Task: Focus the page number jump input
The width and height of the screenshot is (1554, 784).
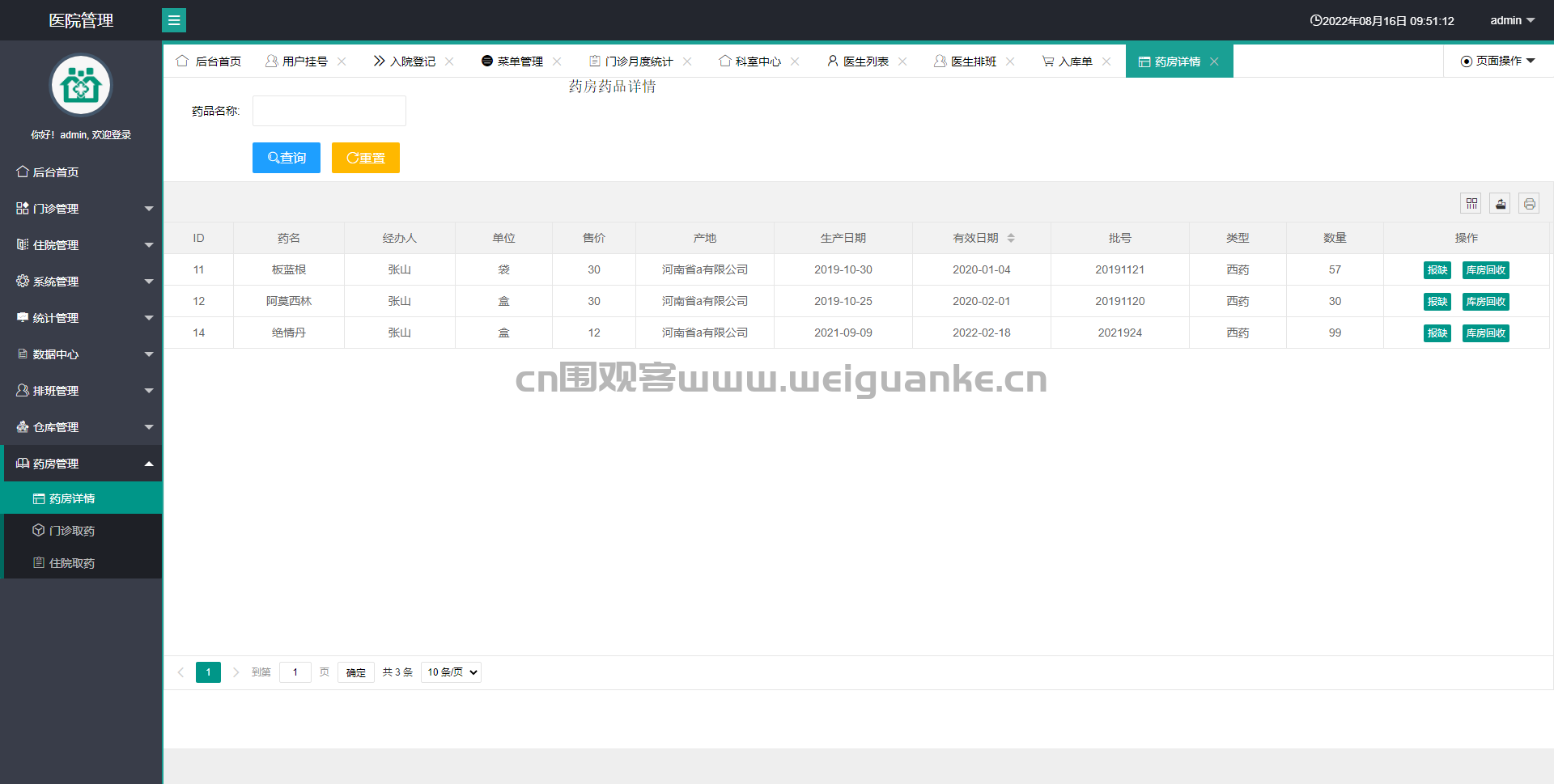Action: point(295,672)
